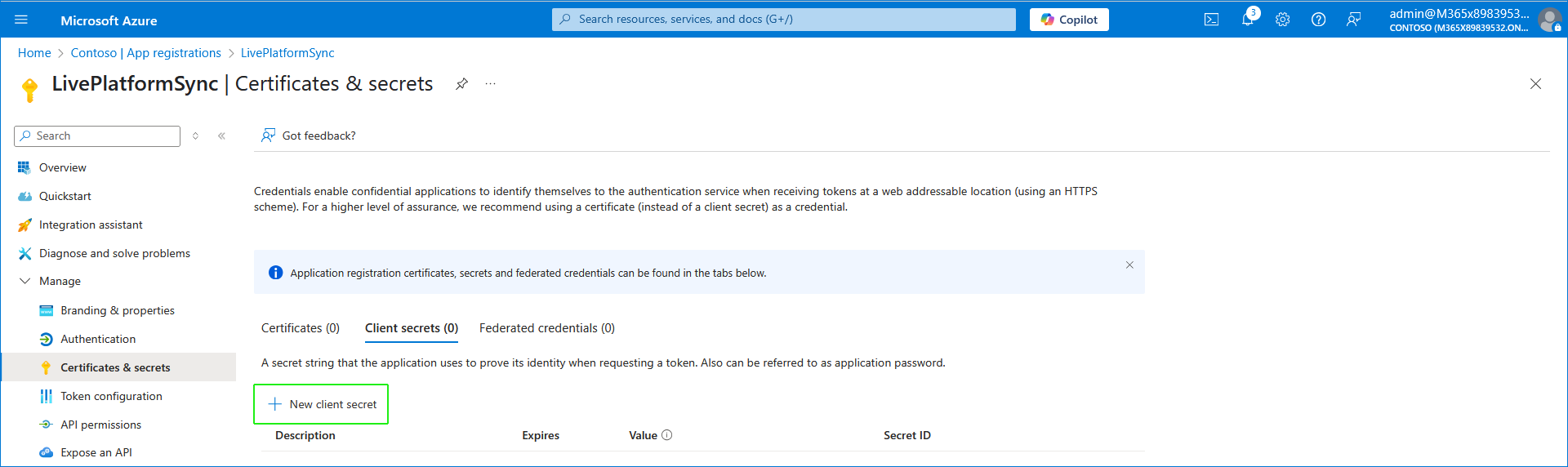
Task: Click the global search magnifier icon
Action: 566,20
